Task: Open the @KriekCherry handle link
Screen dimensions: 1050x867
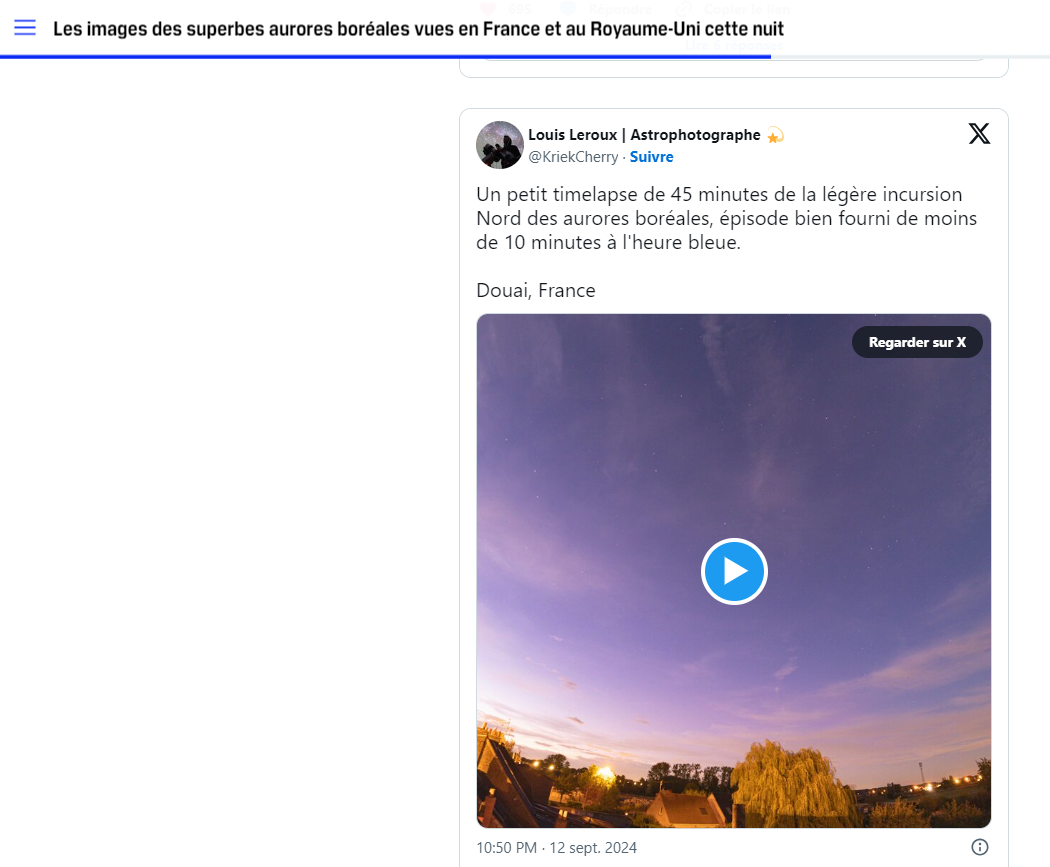Action: [x=573, y=157]
